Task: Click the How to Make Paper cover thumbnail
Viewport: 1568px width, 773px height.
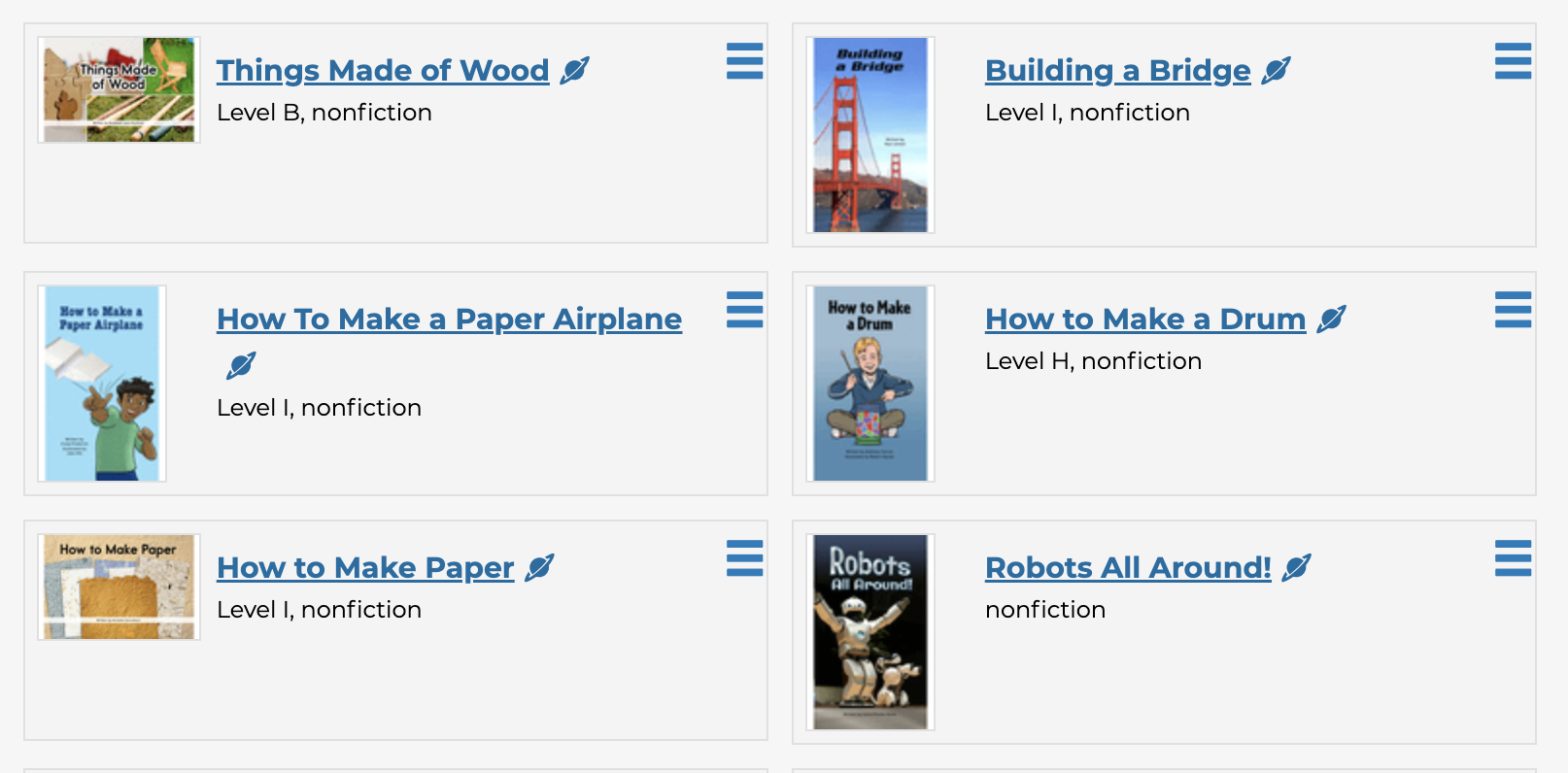Action: click(119, 587)
